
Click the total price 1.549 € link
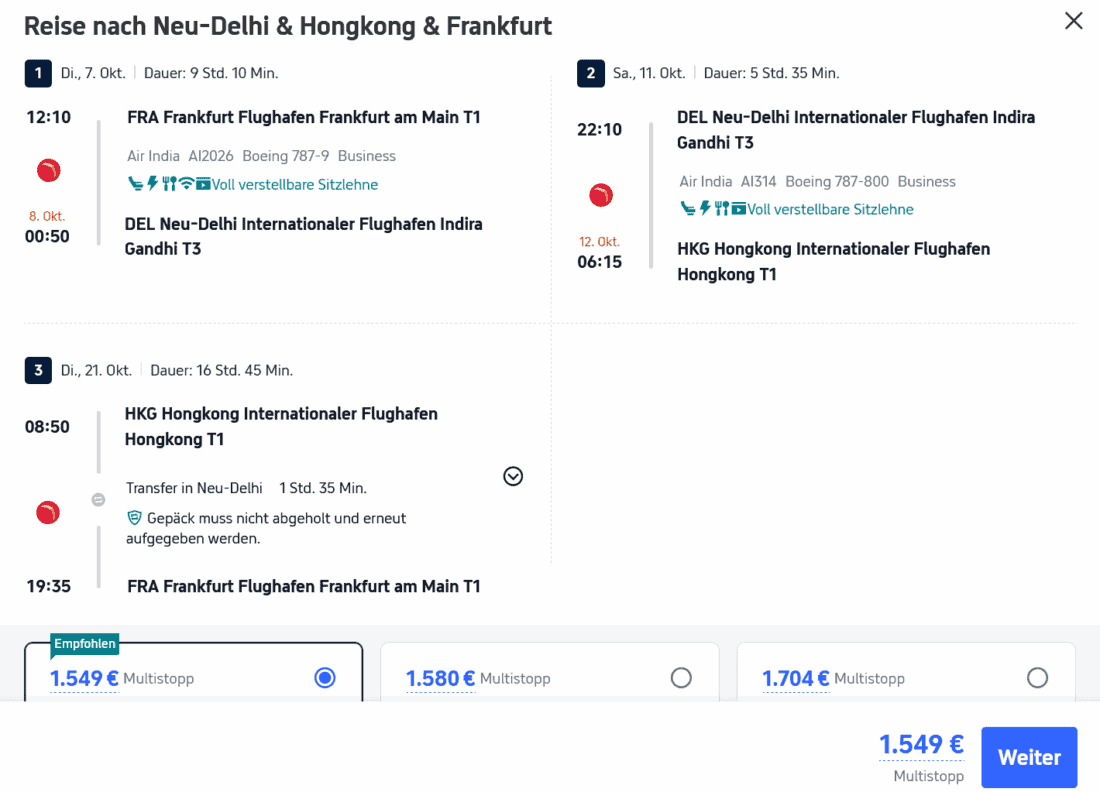[921, 745]
